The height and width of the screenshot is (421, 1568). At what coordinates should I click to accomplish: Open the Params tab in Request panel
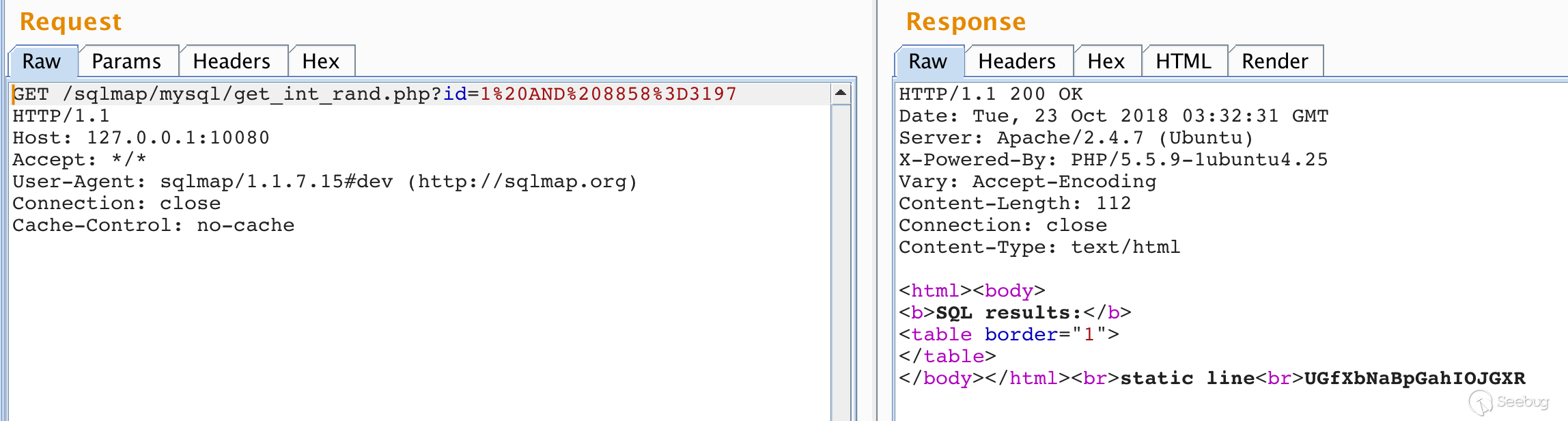[127, 62]
